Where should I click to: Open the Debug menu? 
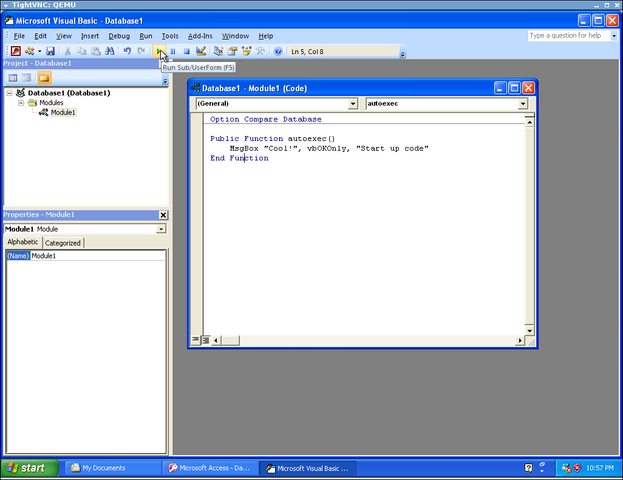point(119,36)
